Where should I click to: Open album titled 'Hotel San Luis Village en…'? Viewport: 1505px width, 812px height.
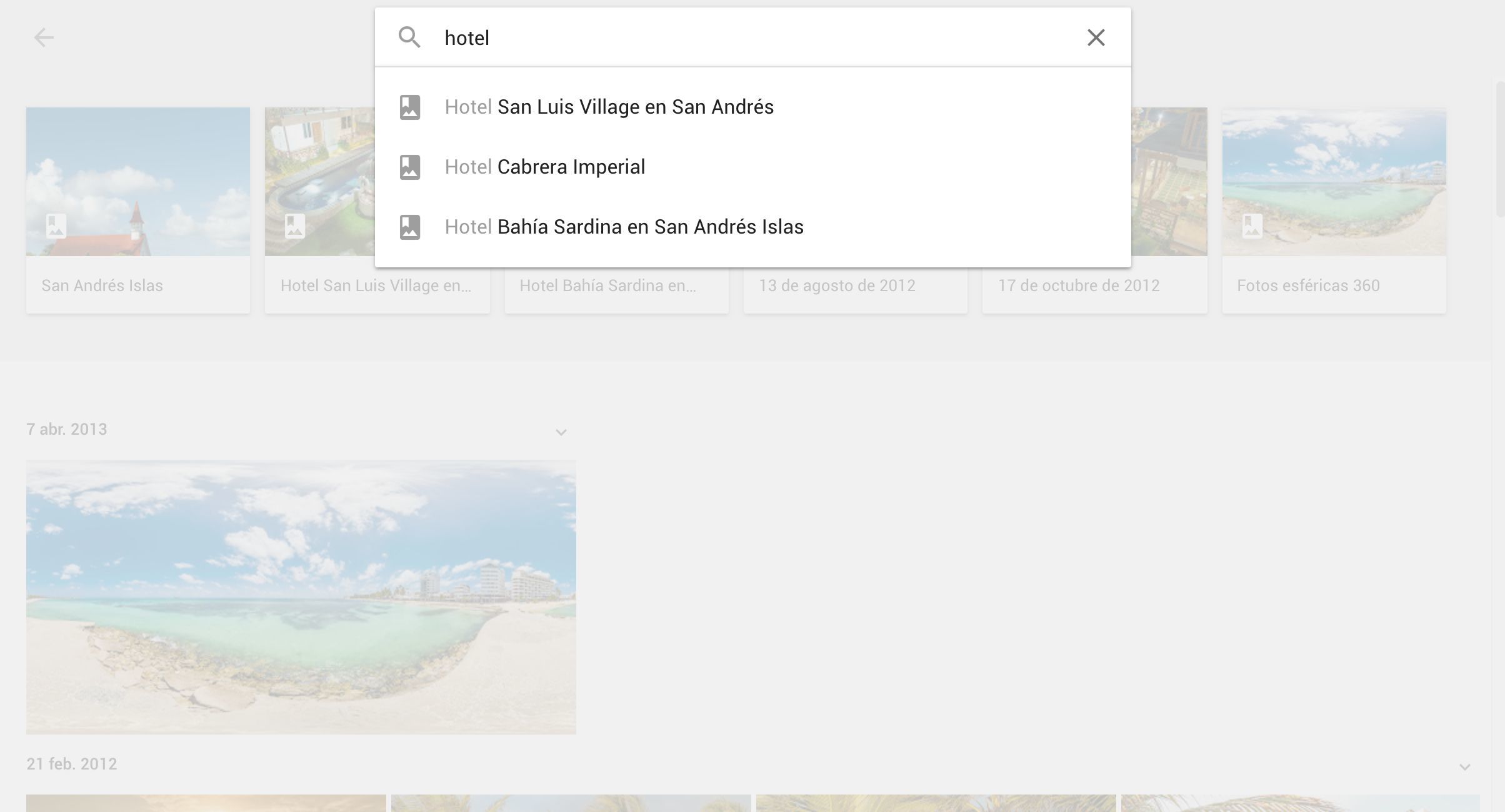pyautogui.click(x=376, y=285)
